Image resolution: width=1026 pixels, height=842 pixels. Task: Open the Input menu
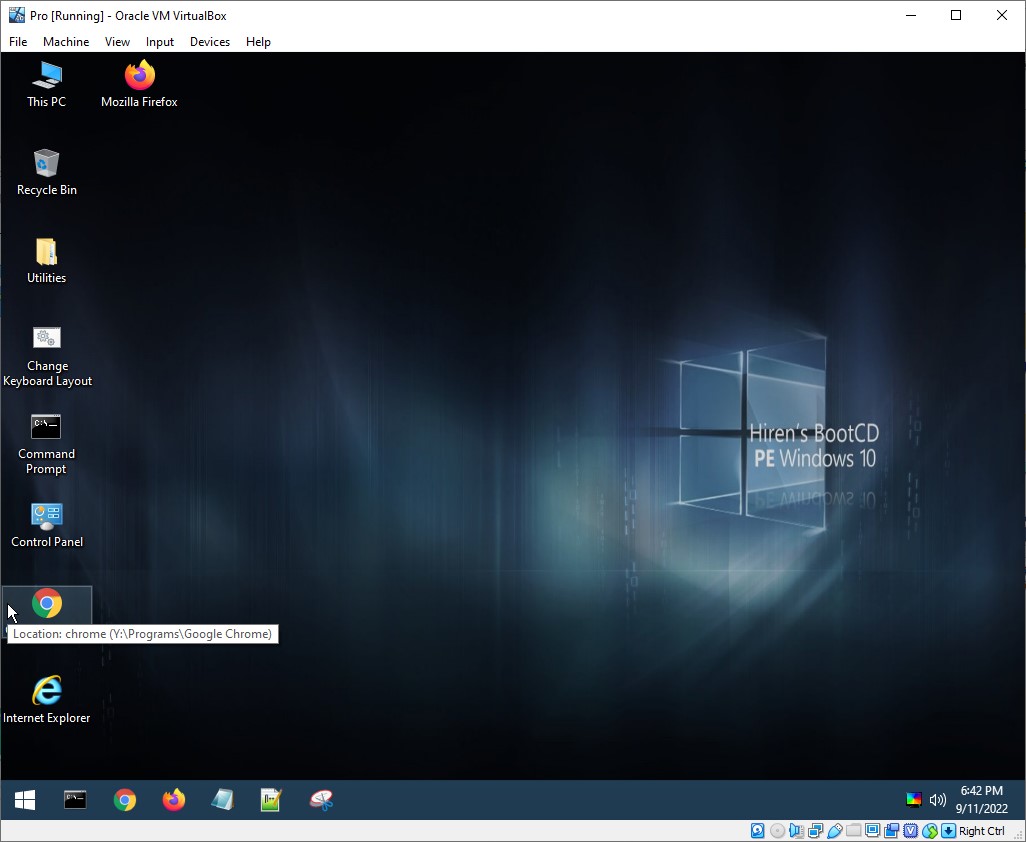click(160, 41)
